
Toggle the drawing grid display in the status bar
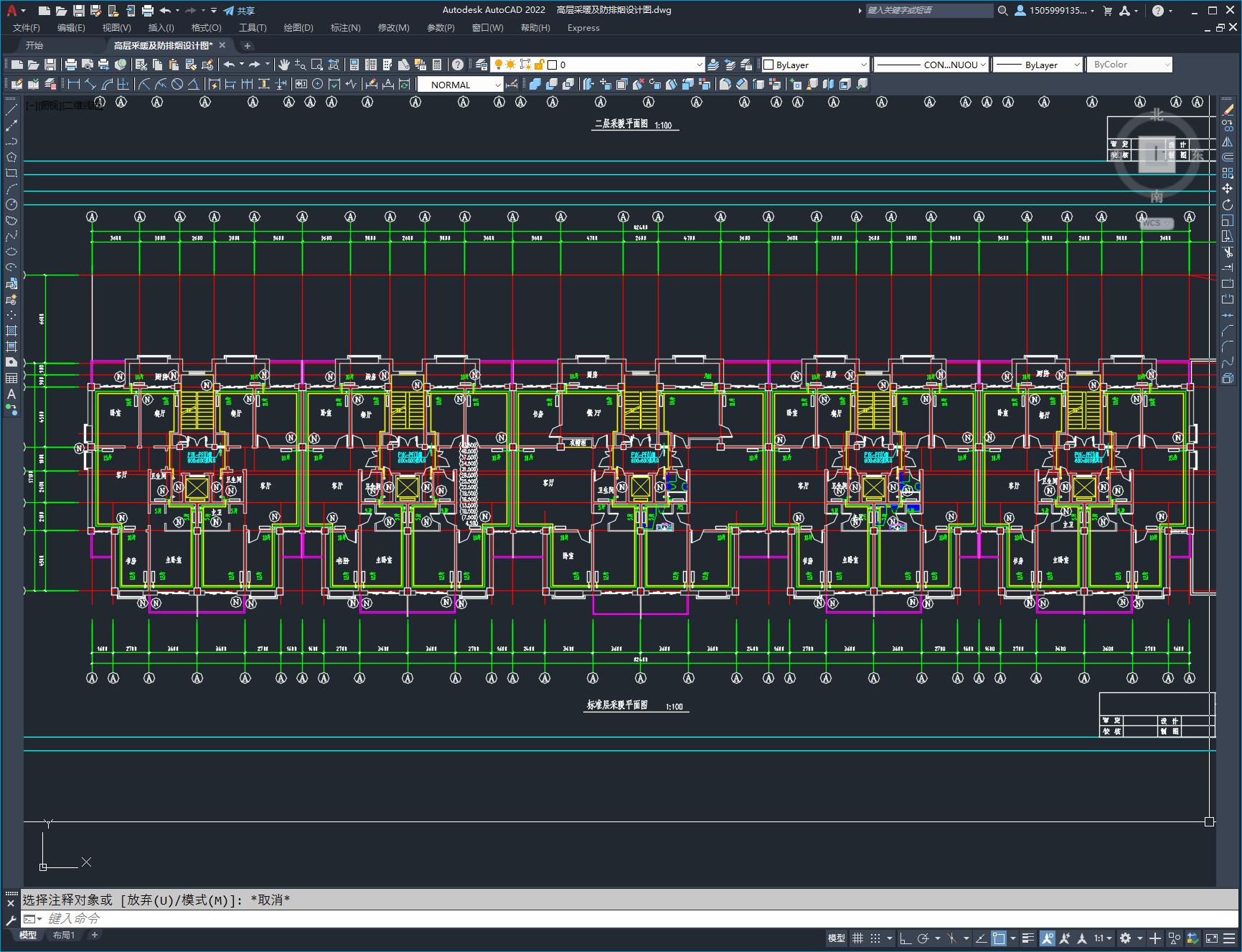coord(857,938)
